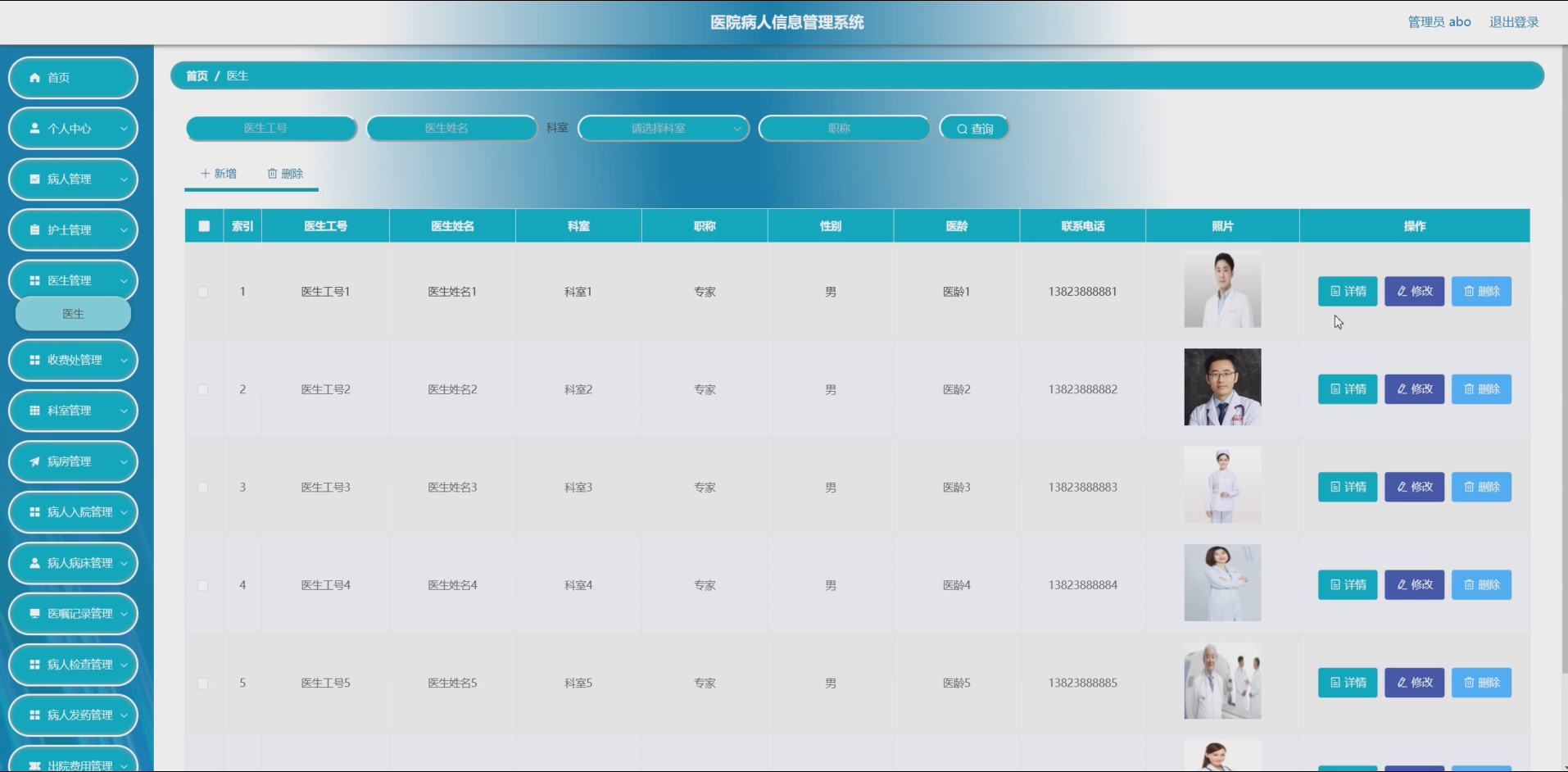Click the 首页 breadcrumb link
Viewport: 1568px width, 772px height.
[x=197, y=75]
